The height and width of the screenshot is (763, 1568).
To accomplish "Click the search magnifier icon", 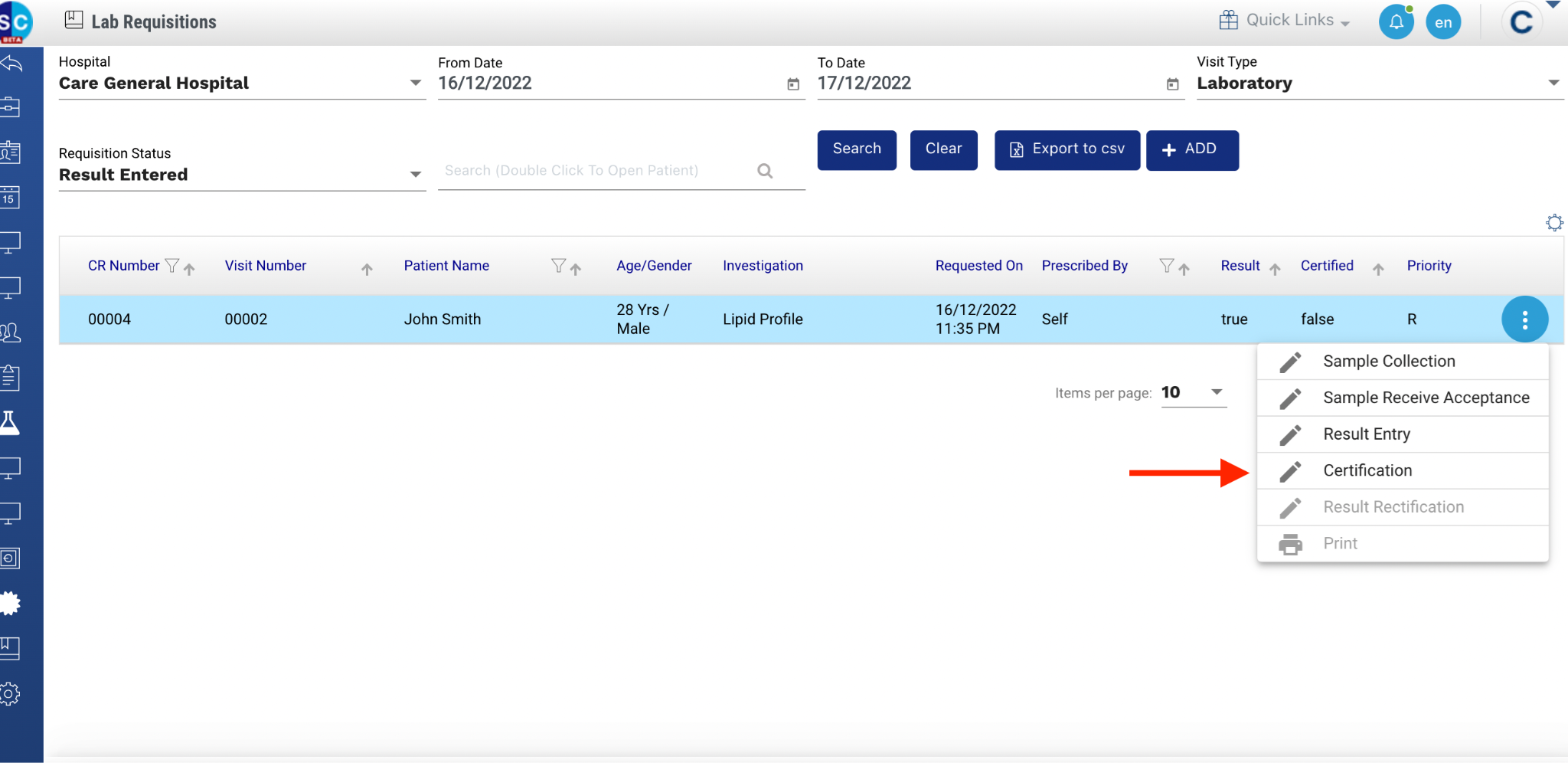I will coord(765,171).
